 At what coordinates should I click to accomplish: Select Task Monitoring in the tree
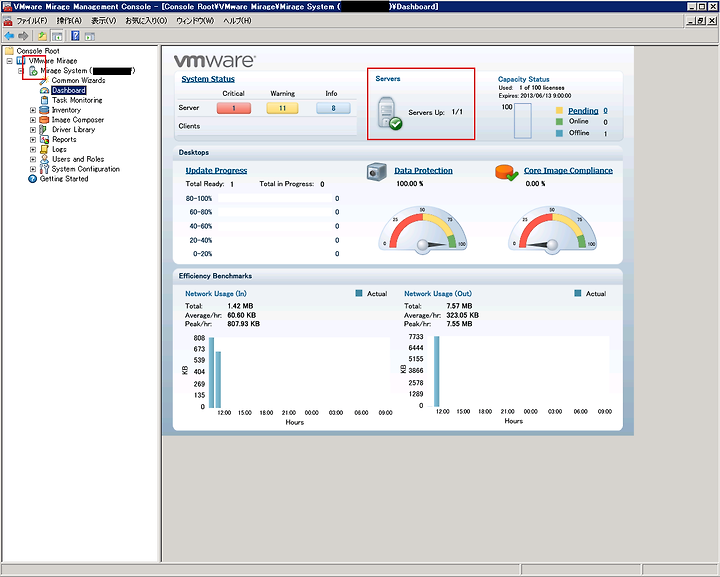tap(77, 100)
